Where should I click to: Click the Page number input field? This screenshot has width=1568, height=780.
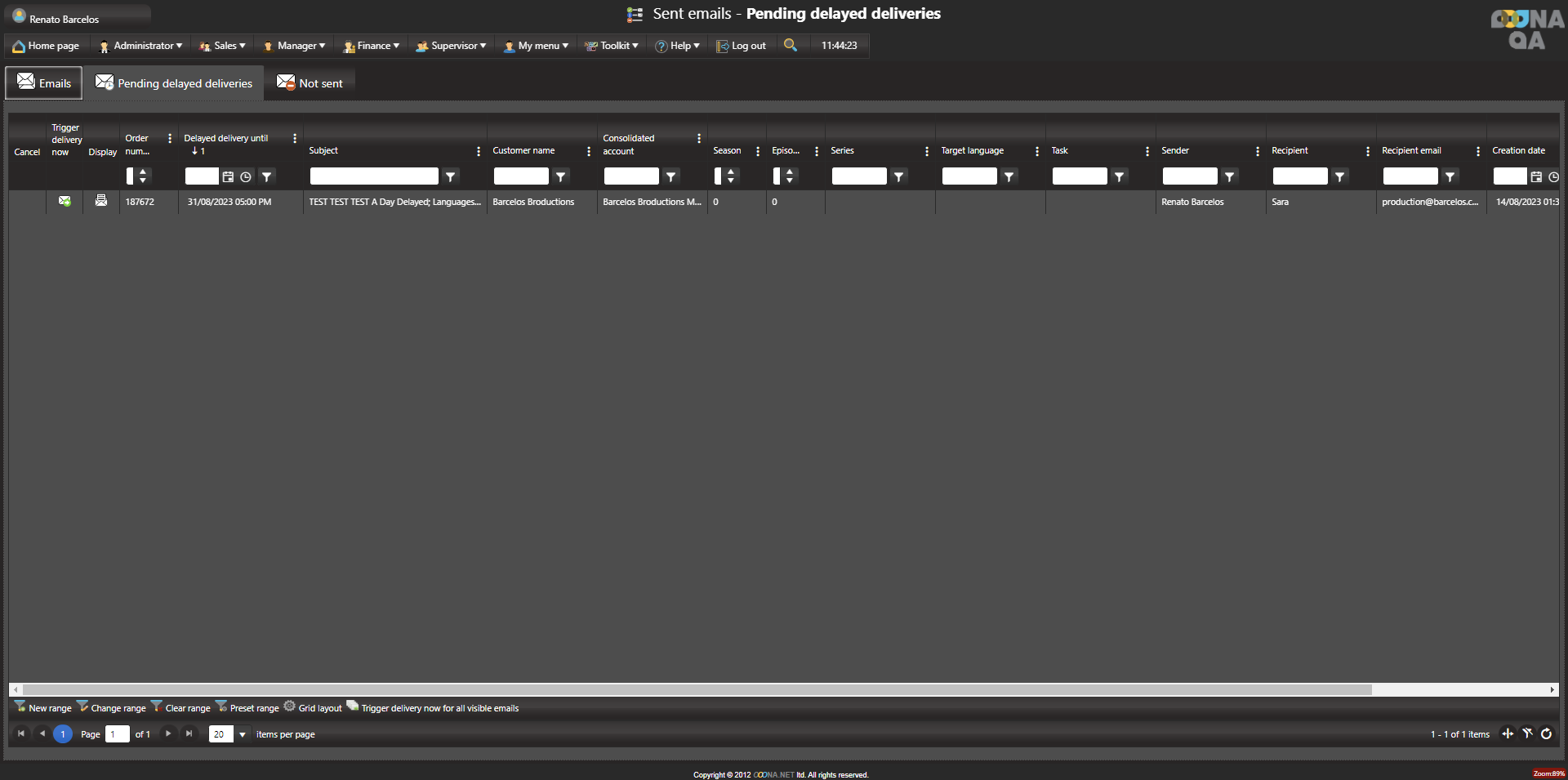(118, 734)
